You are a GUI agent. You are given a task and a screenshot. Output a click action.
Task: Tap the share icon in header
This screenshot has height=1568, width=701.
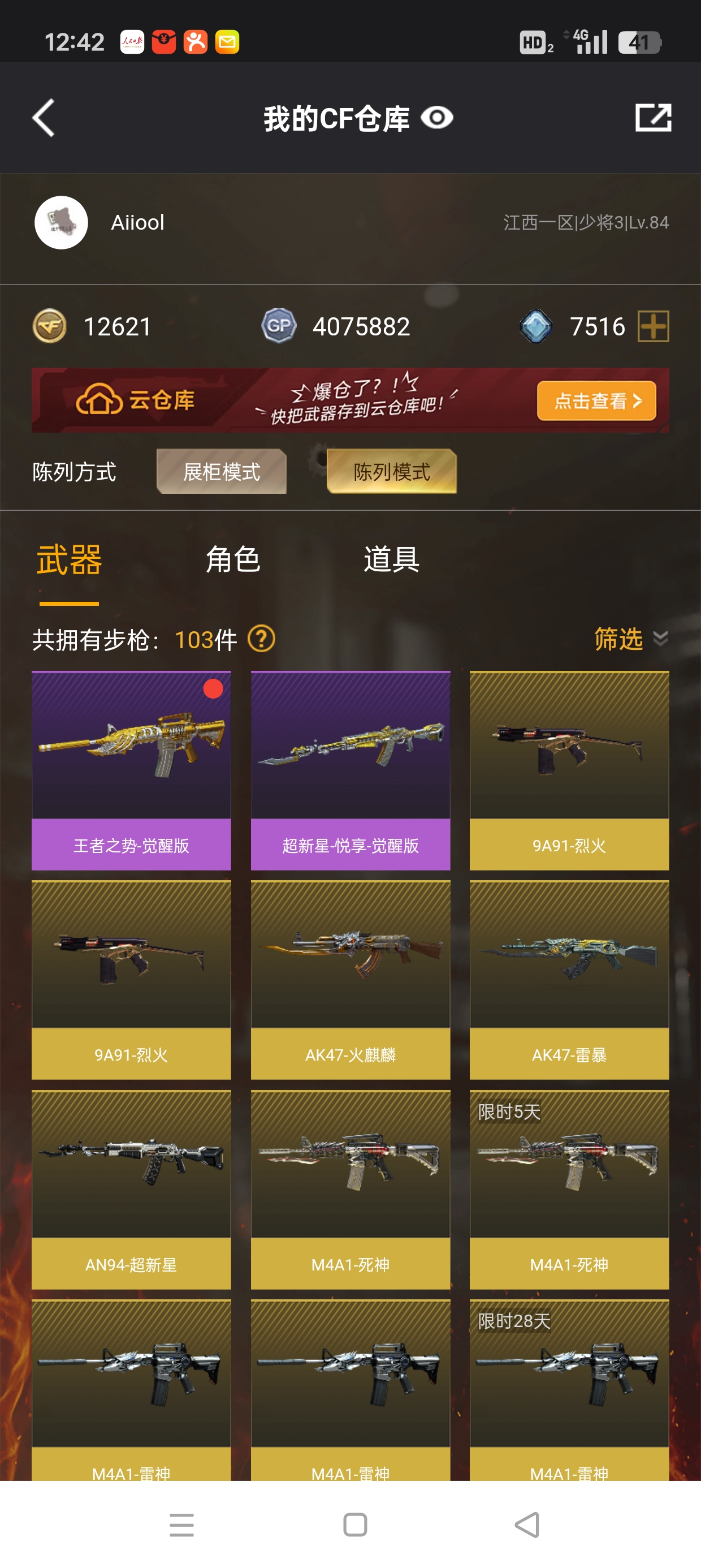(x=653, y=118)
